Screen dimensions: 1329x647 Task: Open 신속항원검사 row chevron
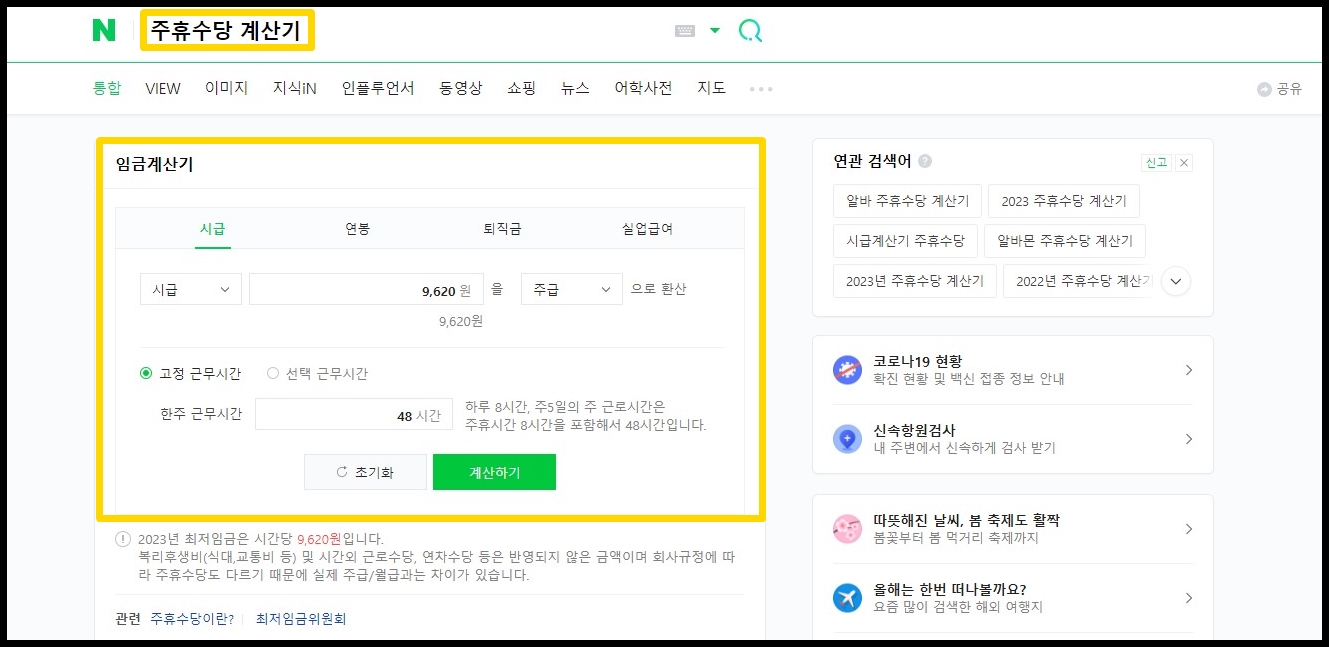pos(1189,439)
